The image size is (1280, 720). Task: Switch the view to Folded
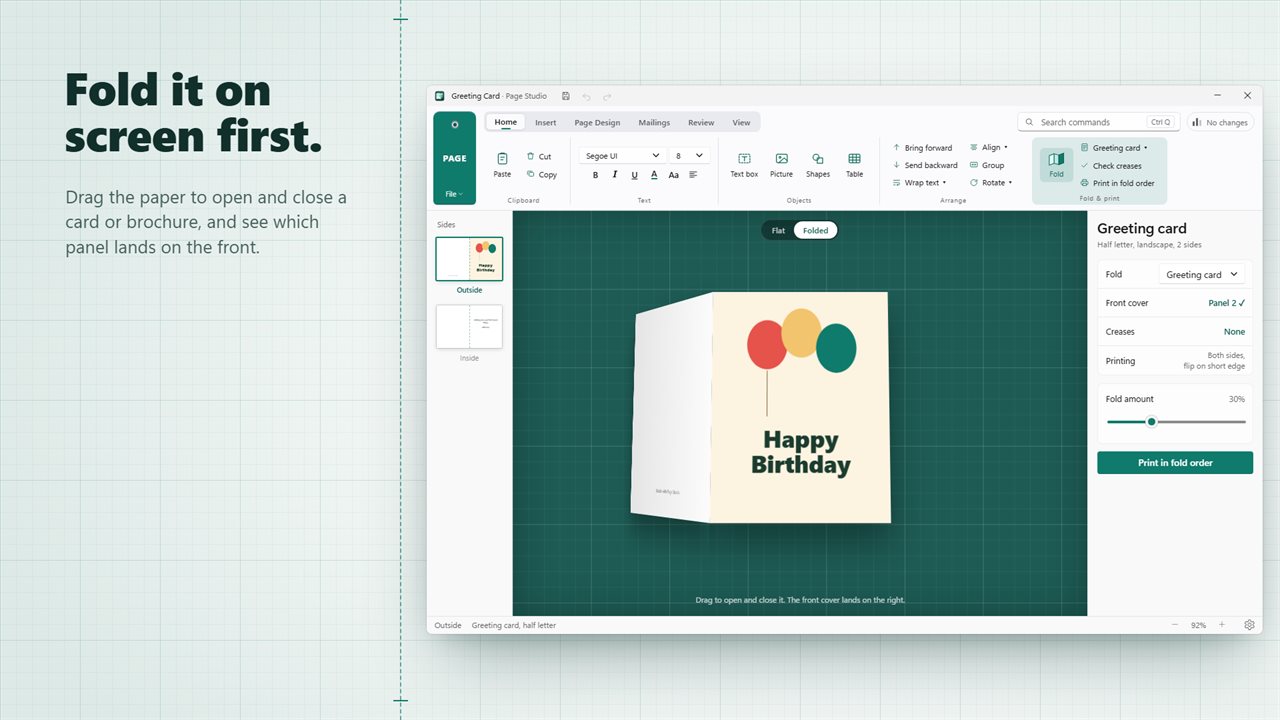tap(815, 230)
